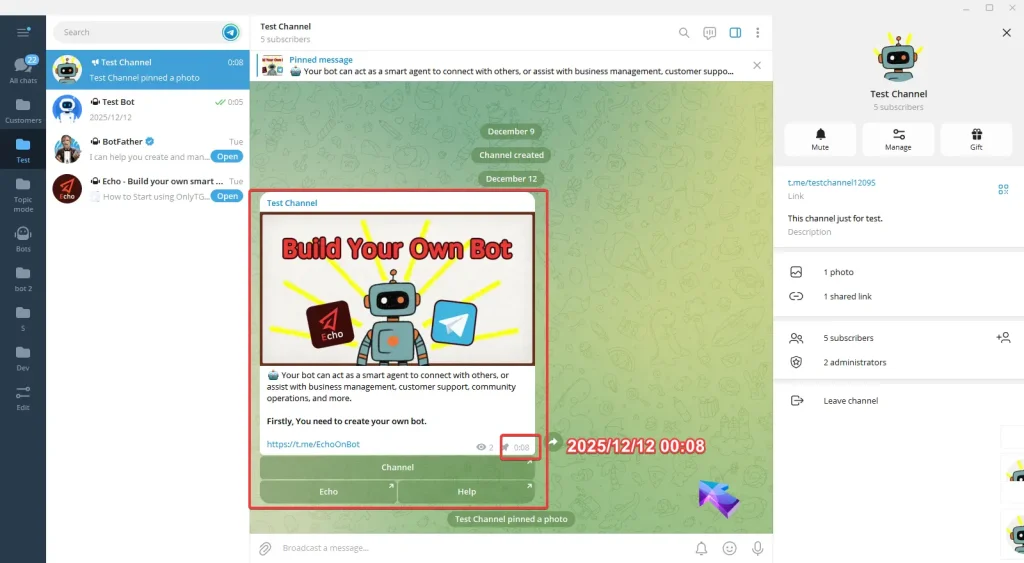Click the message input field

(480, 548)
